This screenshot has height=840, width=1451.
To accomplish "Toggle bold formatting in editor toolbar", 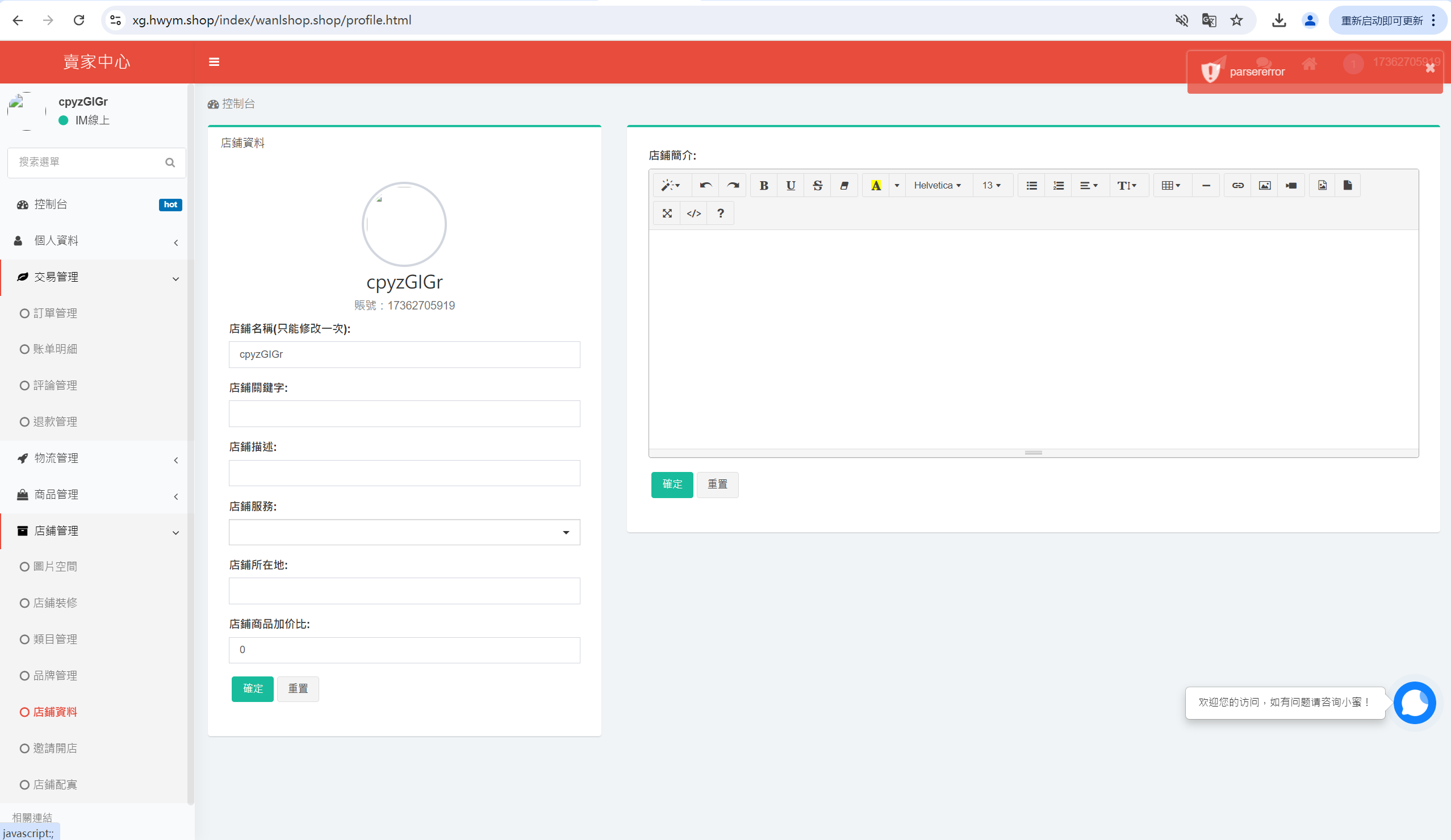I will (x=763, y=185).
